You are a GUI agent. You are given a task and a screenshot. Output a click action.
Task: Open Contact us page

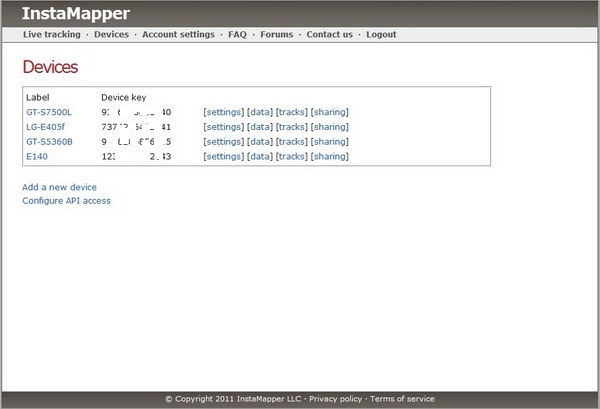pos(329,34)
